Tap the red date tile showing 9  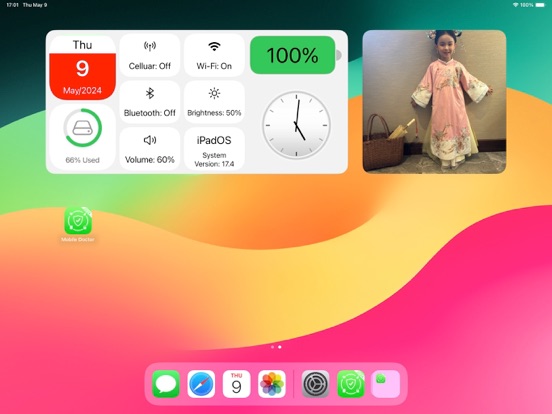(x=82, y=76)
